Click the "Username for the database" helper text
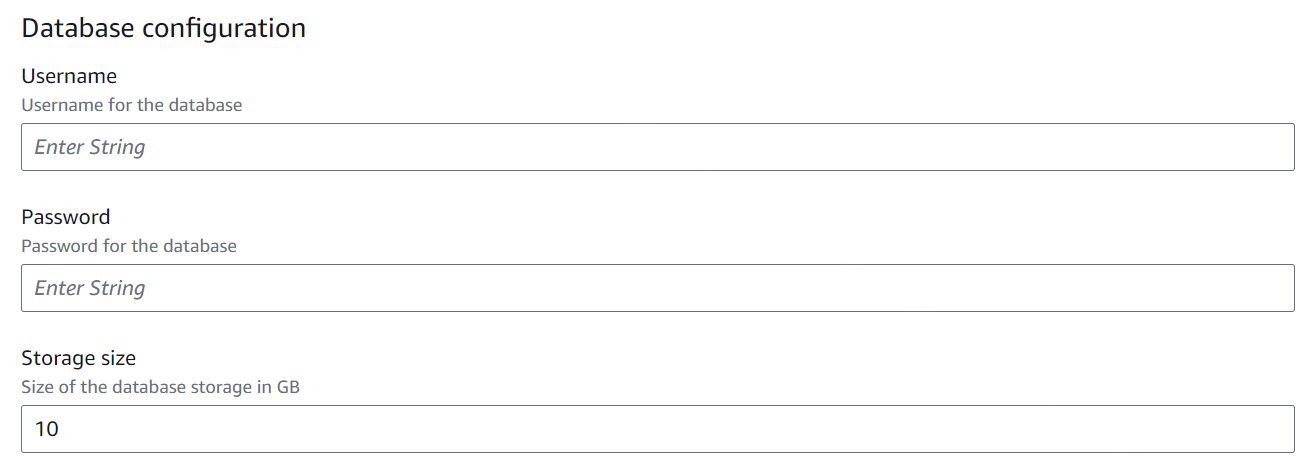This screenshot has height=465, width=1309. point(131,104)
